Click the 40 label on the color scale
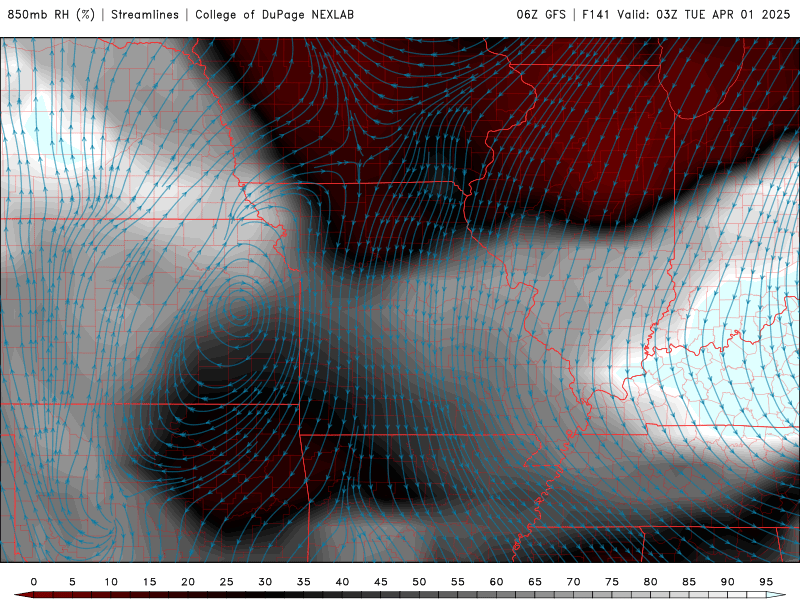The image size is (800, 600). (342, 582)
